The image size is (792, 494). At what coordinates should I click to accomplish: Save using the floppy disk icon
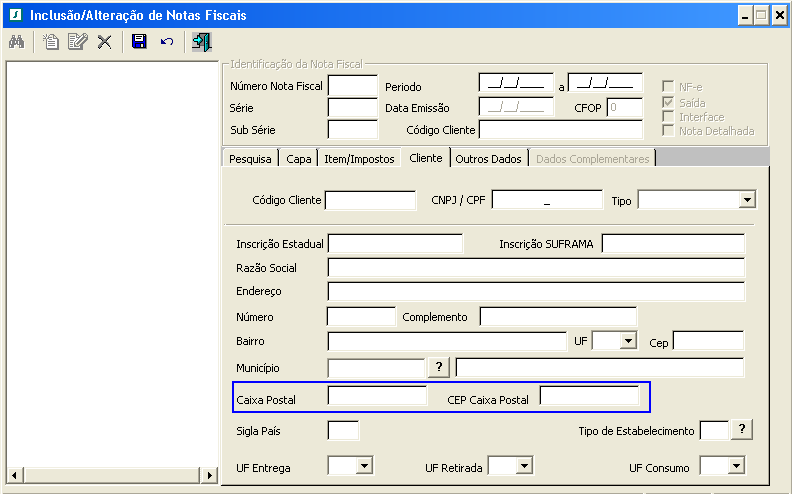click(x=140, y=42)
